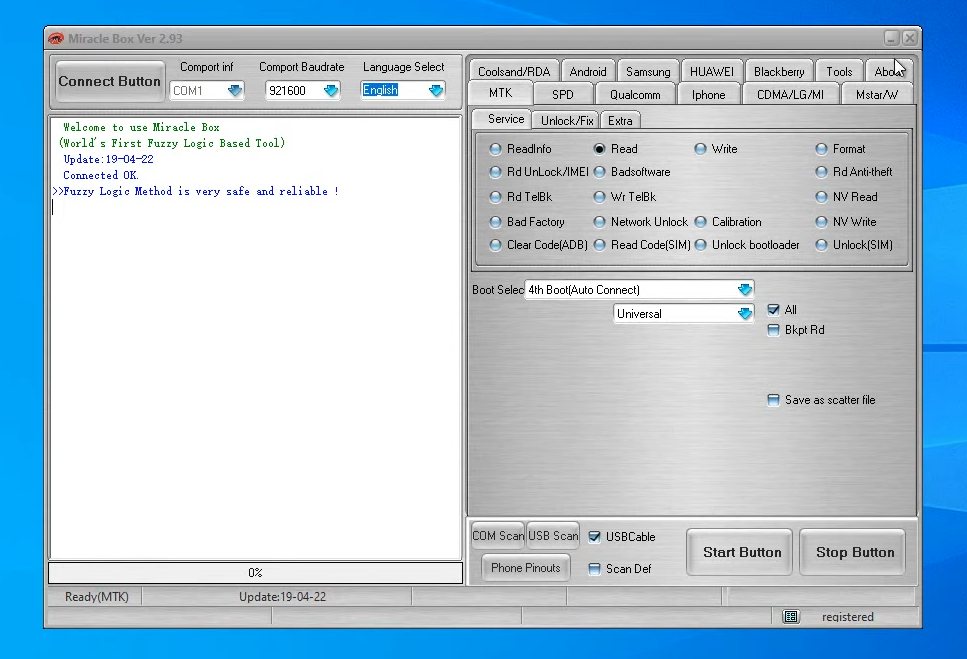Open Phone Pinouts
This screenshot has height=659, width=967.
coord(525,568)
